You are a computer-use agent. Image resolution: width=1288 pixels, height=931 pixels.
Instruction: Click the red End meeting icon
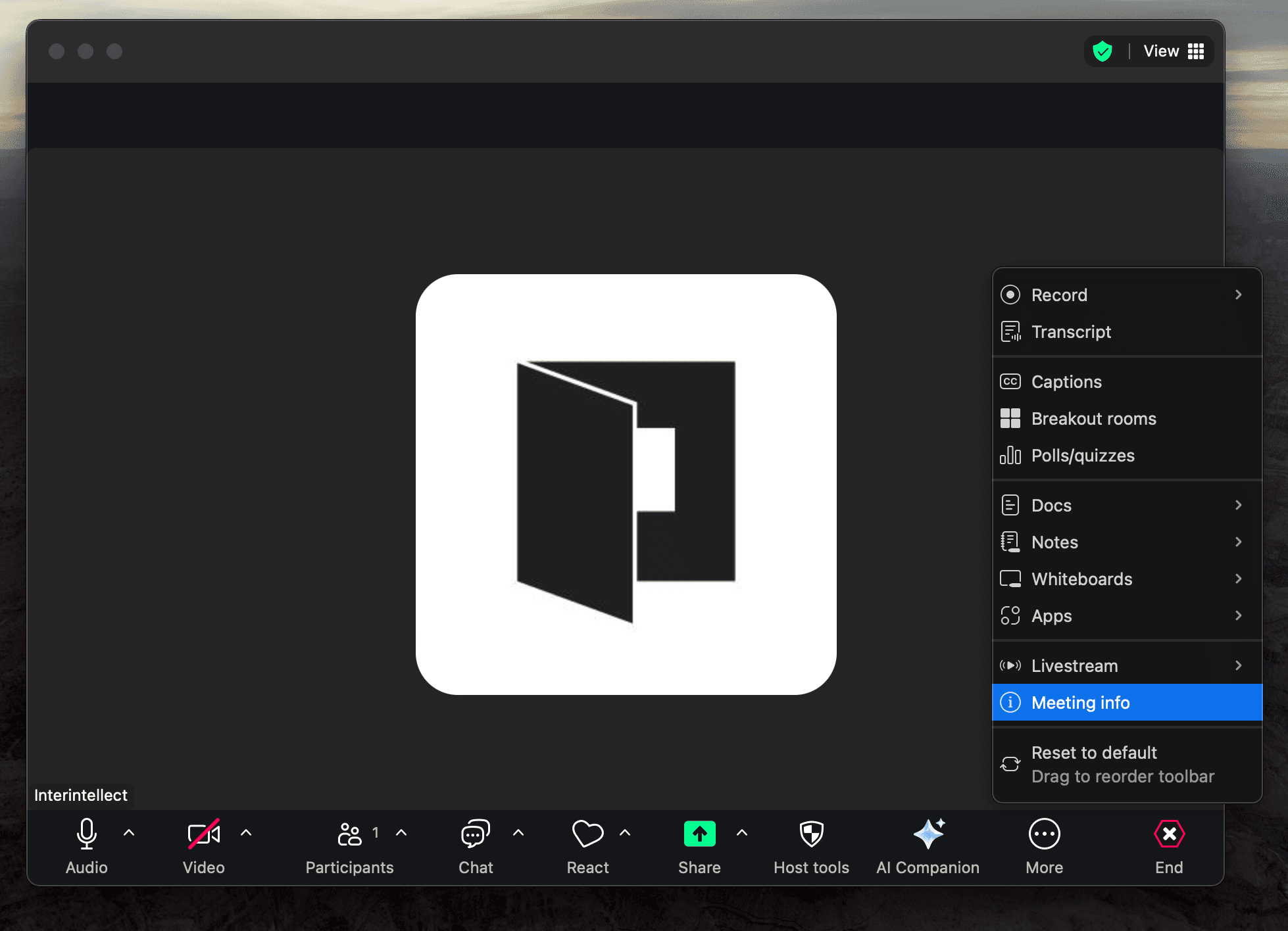[x=1169, y=834]
